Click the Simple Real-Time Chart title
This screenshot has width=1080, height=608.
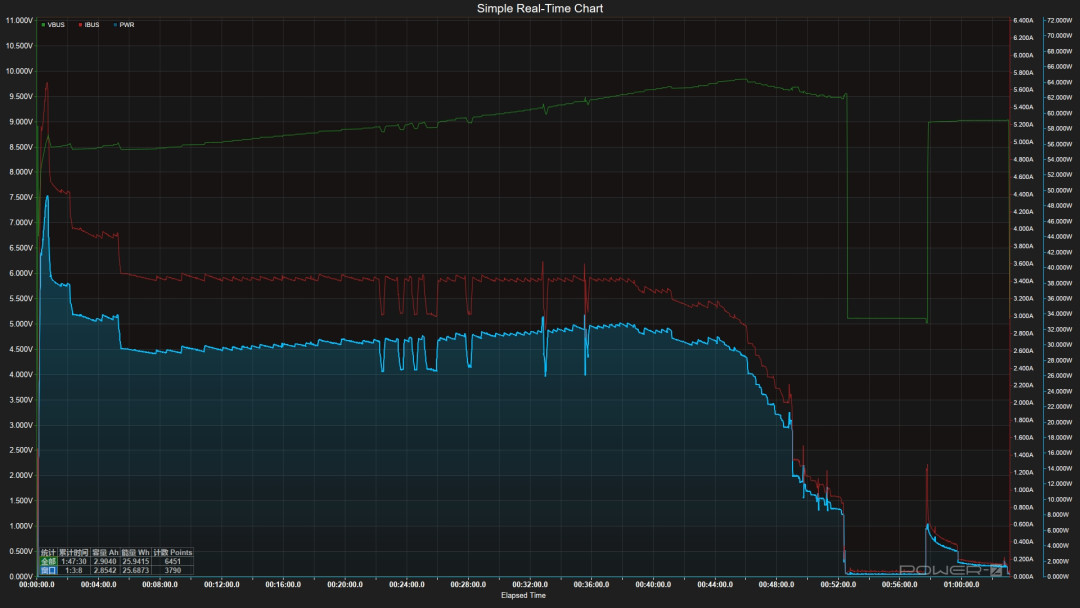(540, 8)
